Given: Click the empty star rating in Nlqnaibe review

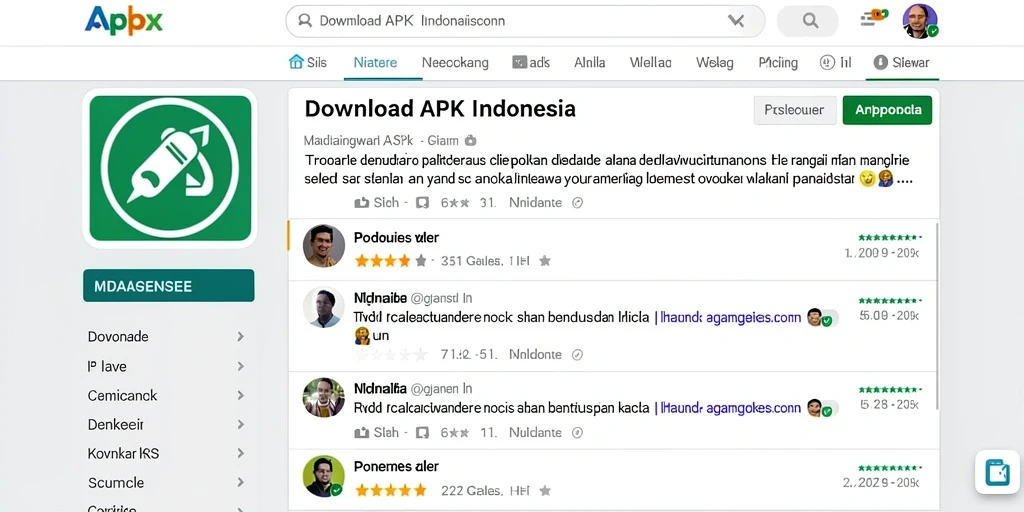Looking at the screenshot, I should tap(391, 355).
